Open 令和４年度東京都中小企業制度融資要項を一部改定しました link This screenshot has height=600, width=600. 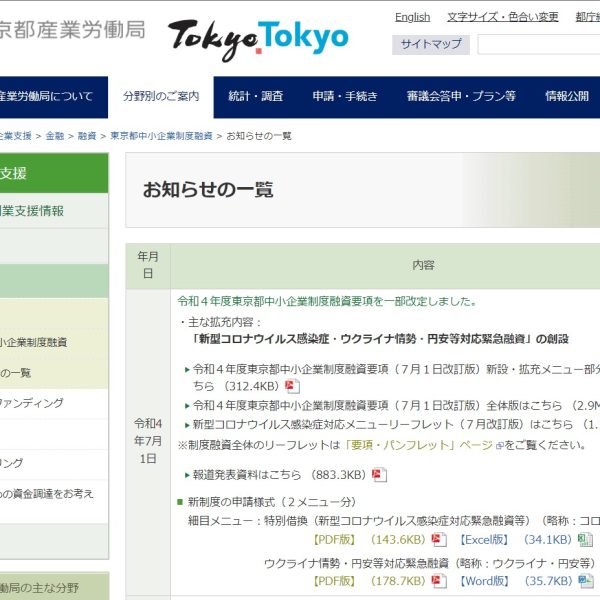(x=327, y=302)
